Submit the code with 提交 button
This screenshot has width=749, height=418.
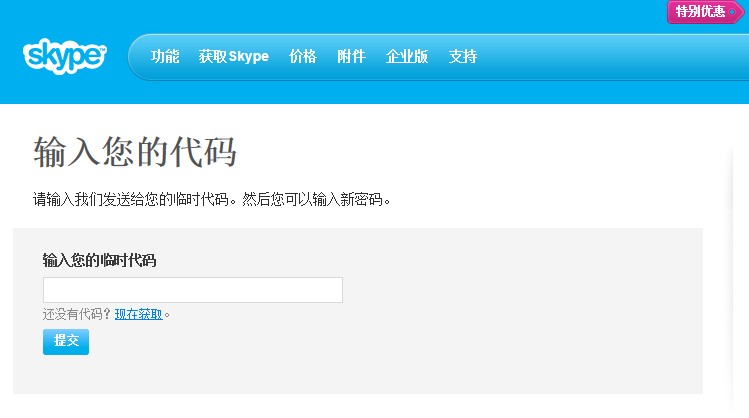point(66,342)
